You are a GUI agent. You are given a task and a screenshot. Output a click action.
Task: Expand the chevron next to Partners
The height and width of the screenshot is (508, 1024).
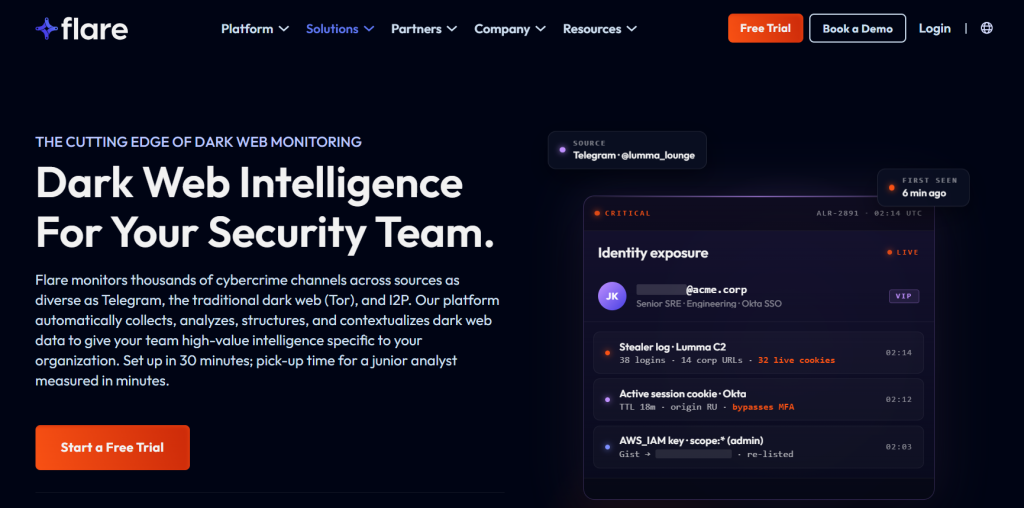(452, 29)
